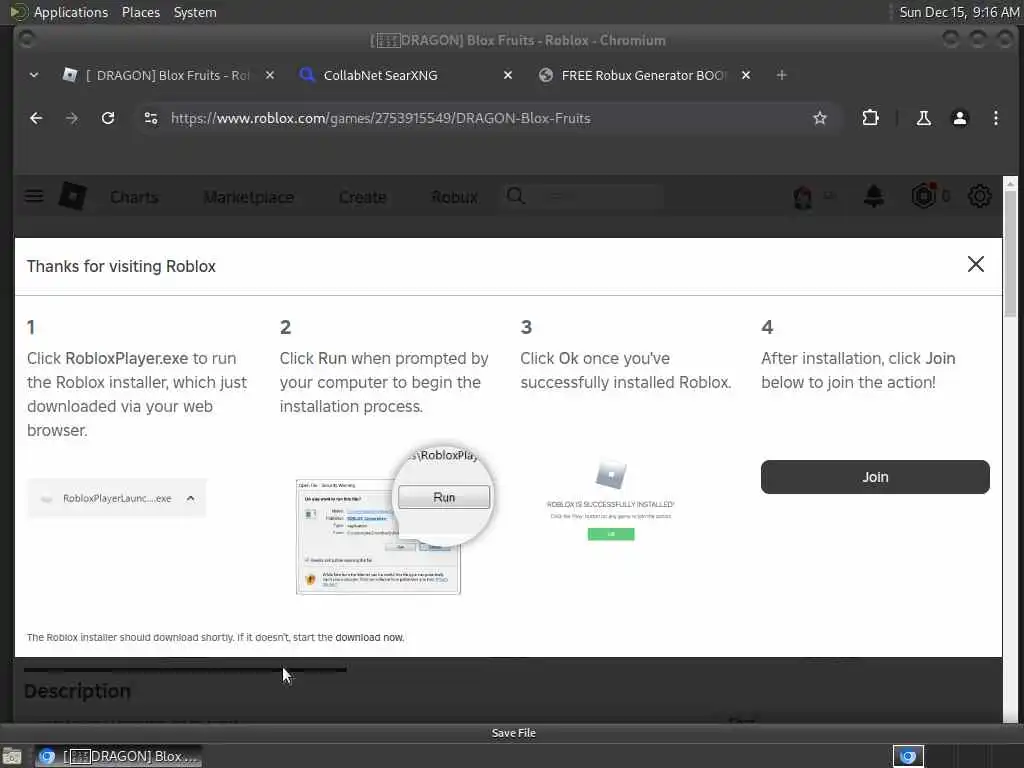Click the 'download now' link
1024x768 pixels.
pyautogui.click(x=370, y=637)
